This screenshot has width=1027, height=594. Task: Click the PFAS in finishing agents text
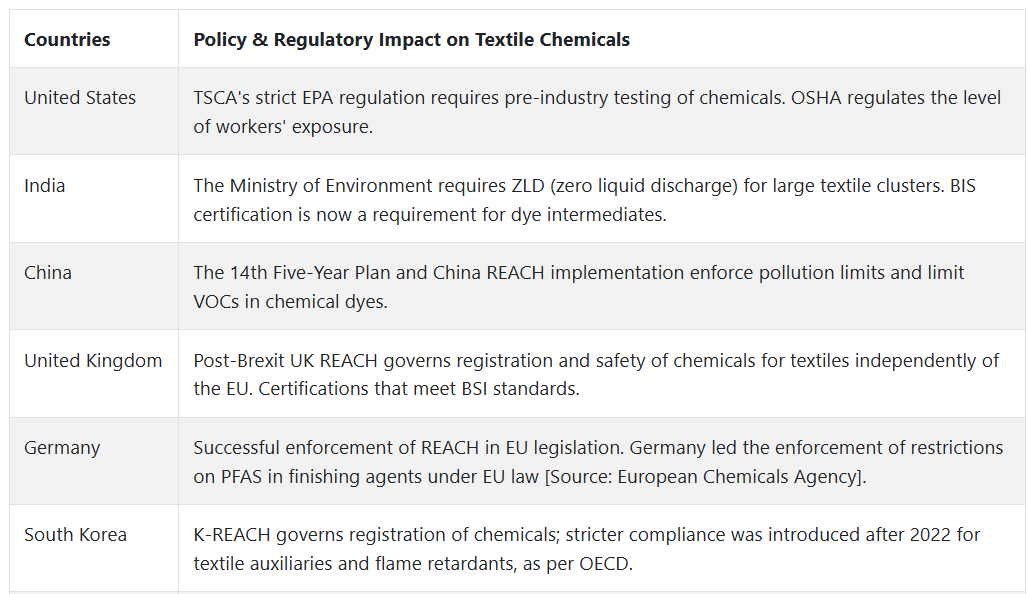[367, 477]
